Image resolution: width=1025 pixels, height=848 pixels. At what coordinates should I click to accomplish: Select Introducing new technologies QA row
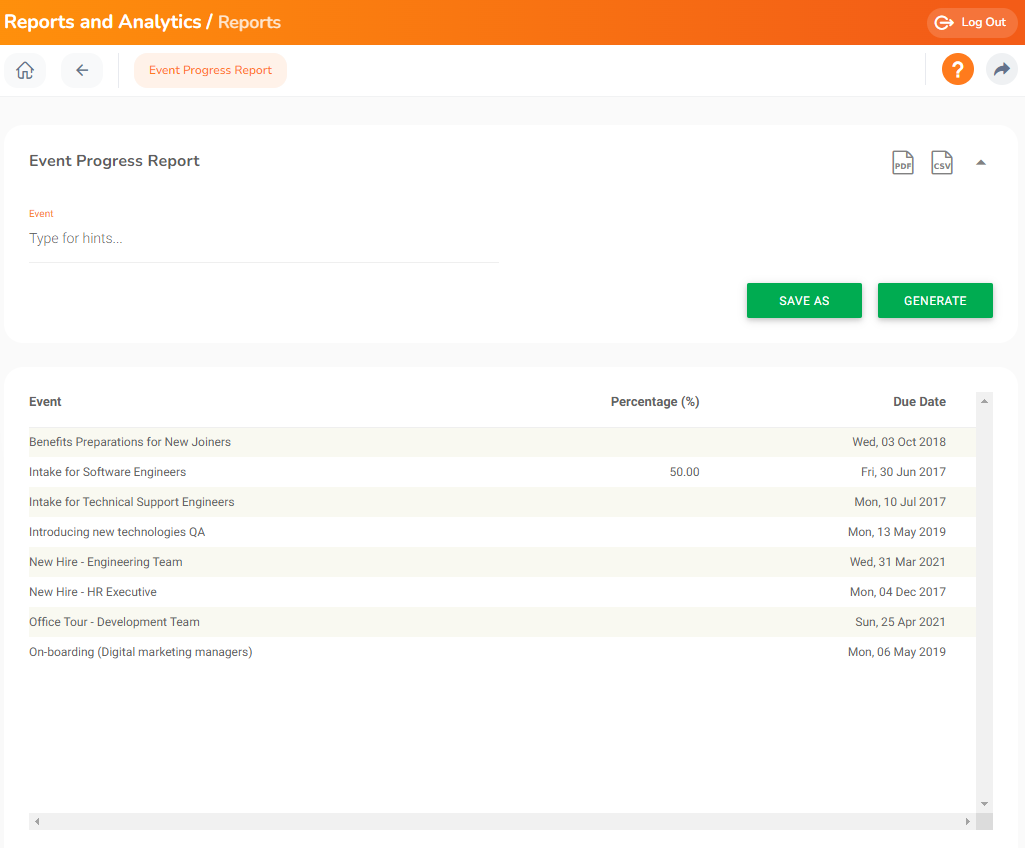(x=502, y=532)
